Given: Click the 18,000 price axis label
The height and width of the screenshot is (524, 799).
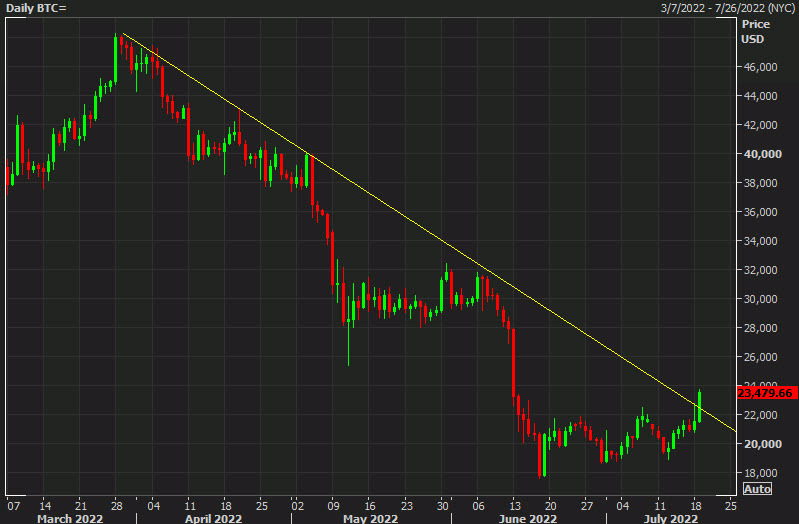Looking at the screenshot, I should (x=760, y=474).
